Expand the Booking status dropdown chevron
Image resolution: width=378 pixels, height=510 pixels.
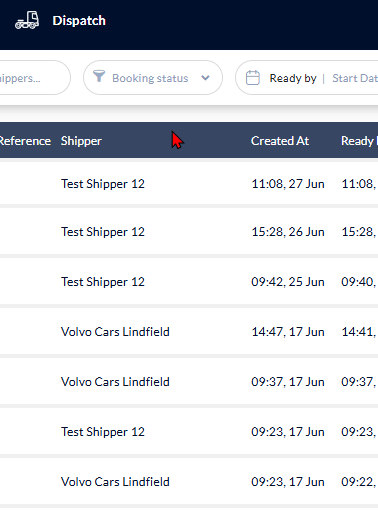tap(205, 78)
